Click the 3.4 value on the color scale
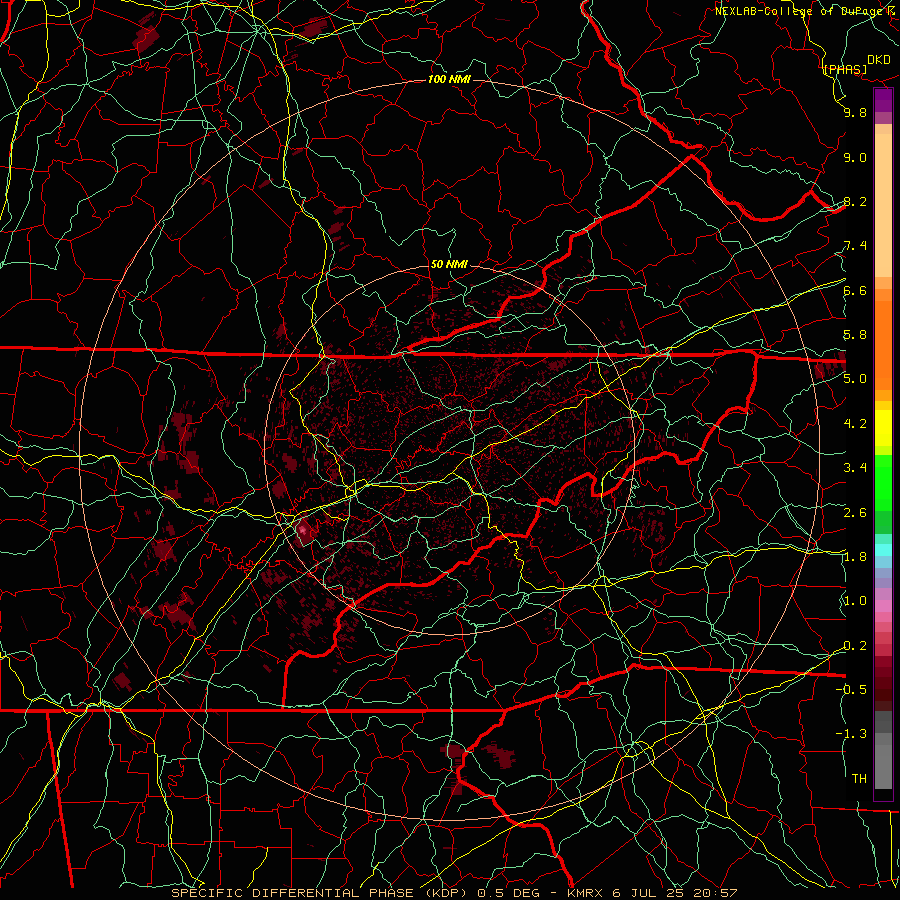900x900 pixels. pyautogui.click(x=855, y=468)
